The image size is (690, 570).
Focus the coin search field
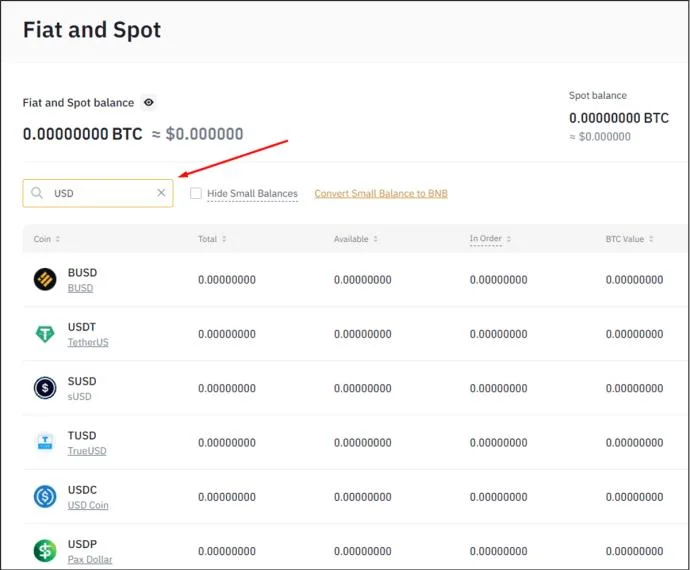(98, 193)
